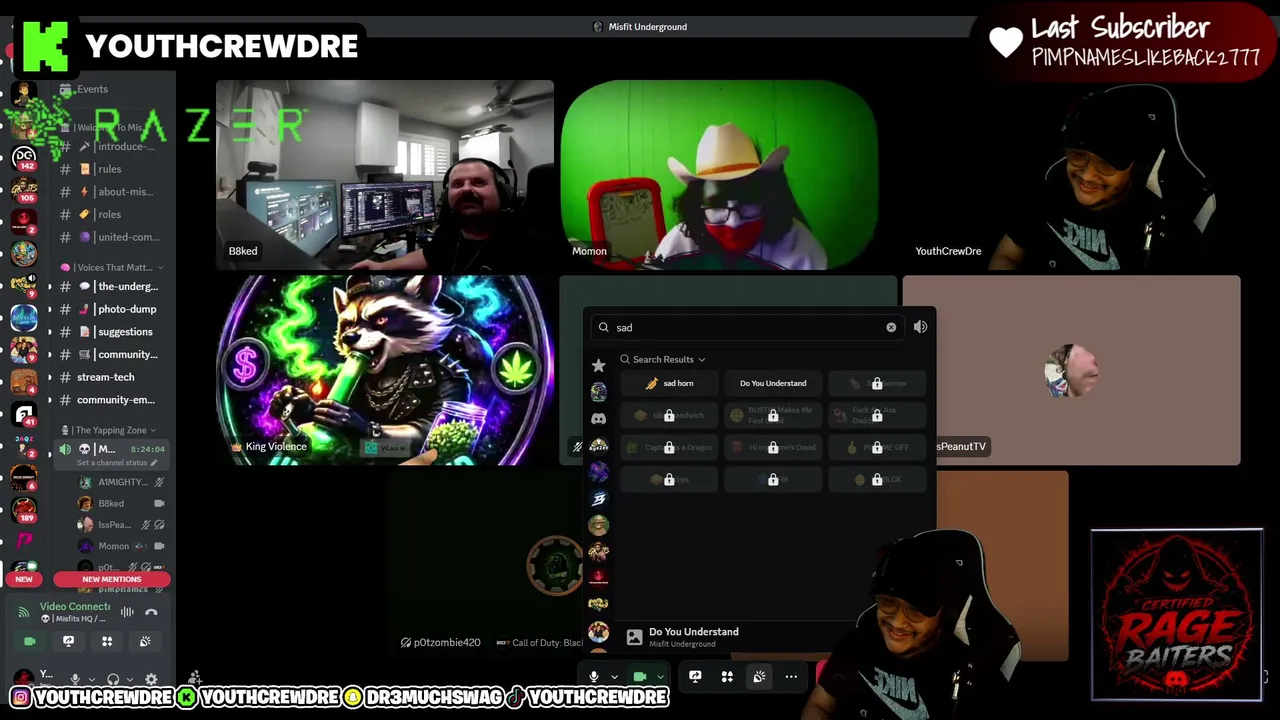This screenshot has width=1280, height=720.
Task: Collapse the 'Voices That Matt...' category
Action: point(112,267)
